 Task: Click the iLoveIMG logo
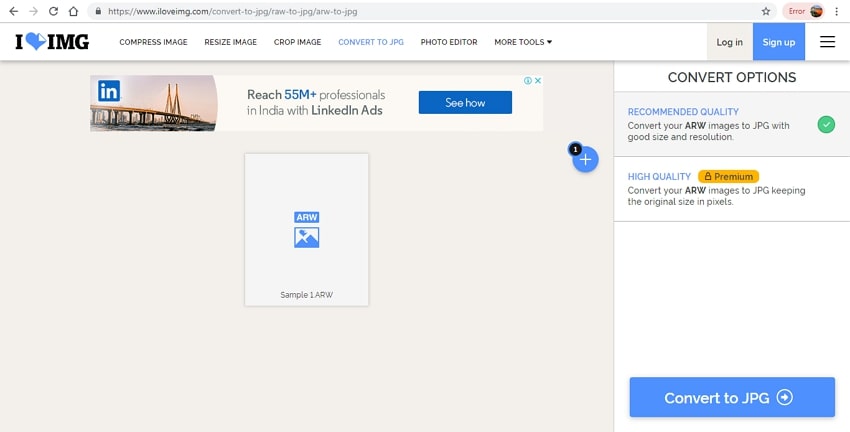tap(52, 42)
